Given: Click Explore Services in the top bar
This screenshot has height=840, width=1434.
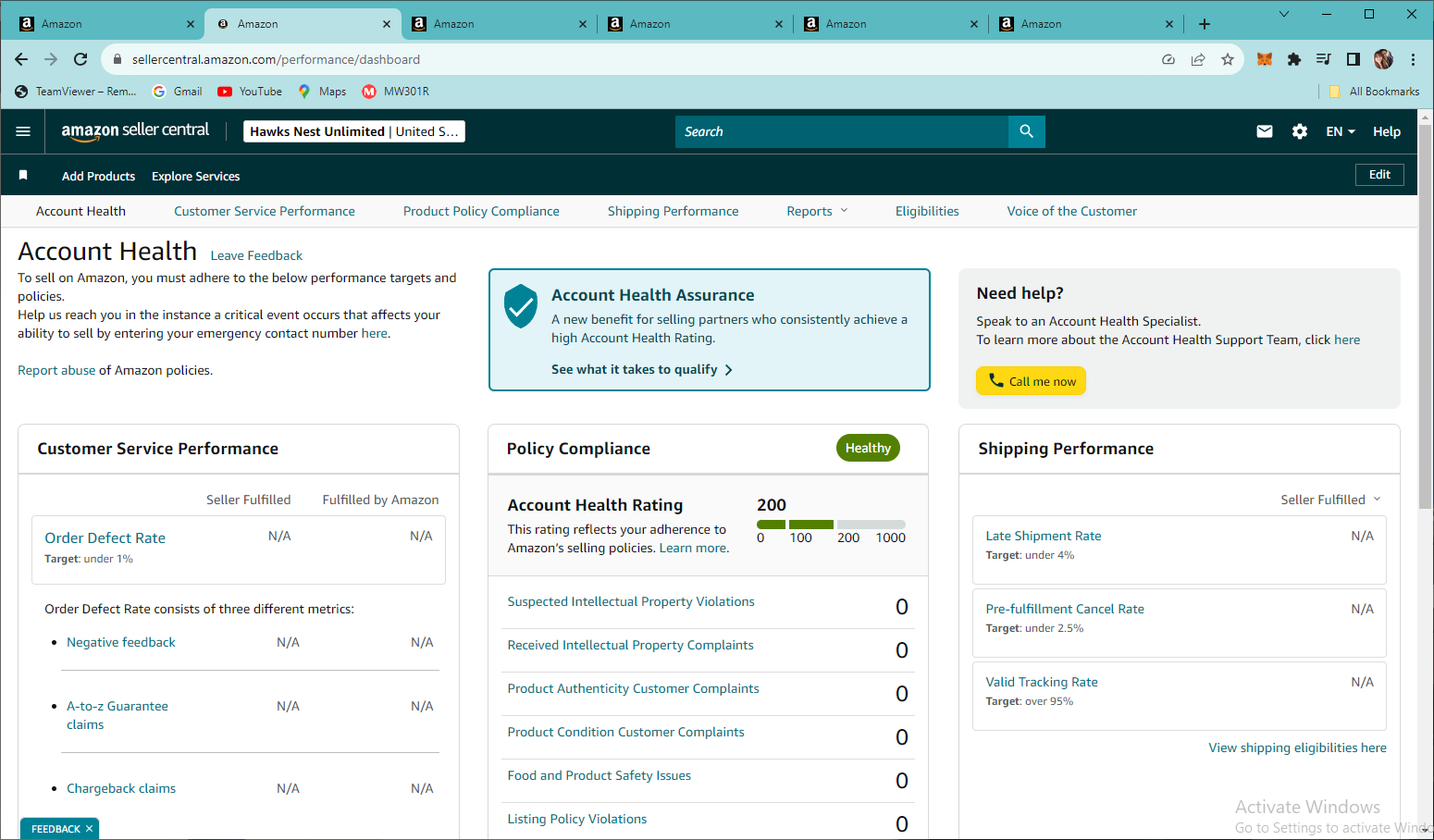Looking at the screenshot, I should coord(196,176).
